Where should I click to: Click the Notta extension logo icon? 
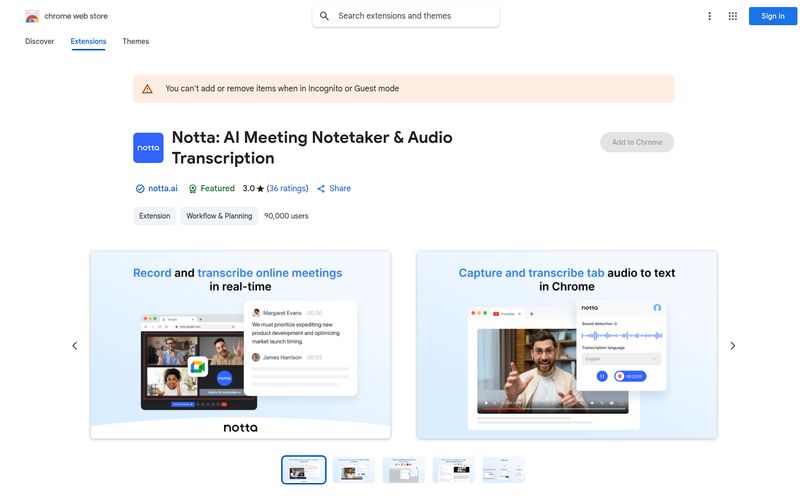148,147
